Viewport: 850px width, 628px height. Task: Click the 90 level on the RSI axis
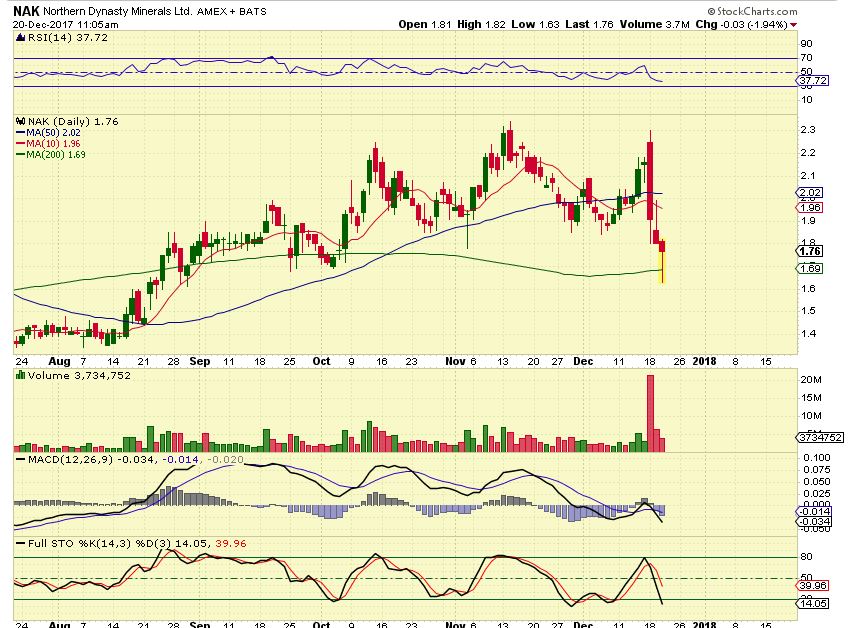tap(807, 44)
